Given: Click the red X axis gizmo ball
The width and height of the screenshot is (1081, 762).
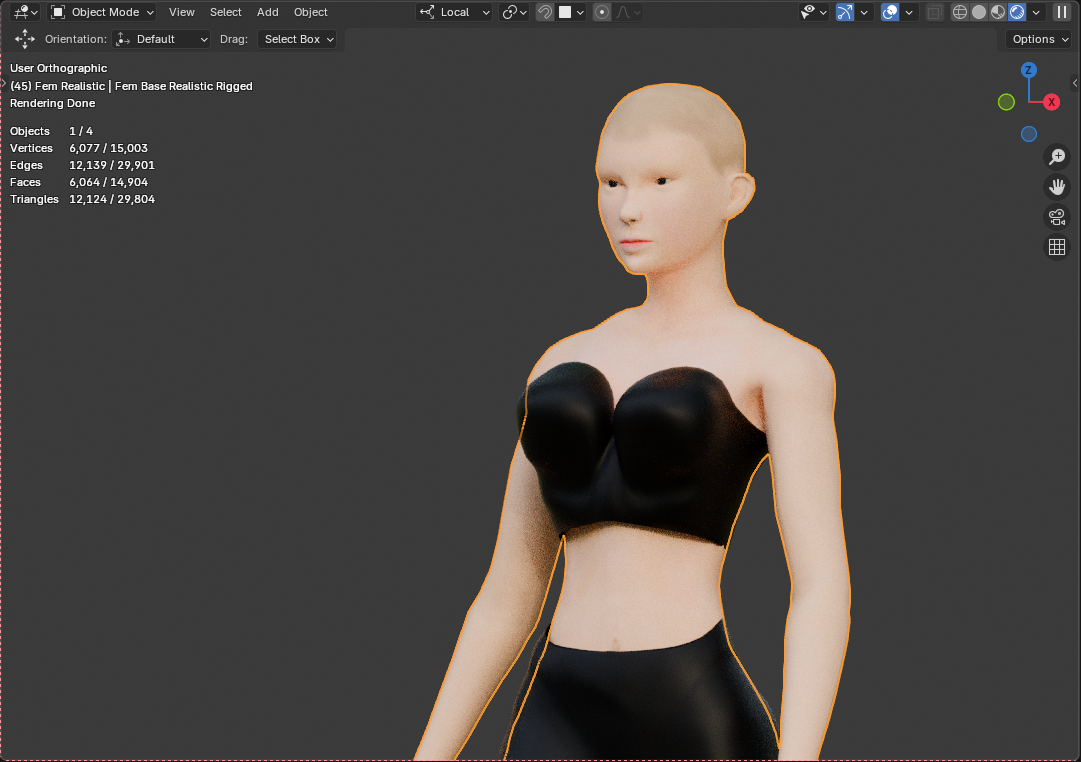Looking at the screenshot, I should 1051,102.
